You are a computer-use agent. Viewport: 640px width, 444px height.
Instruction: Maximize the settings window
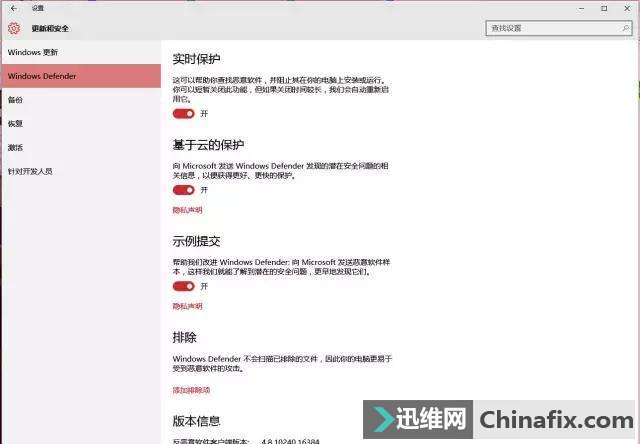click(604, 8)
